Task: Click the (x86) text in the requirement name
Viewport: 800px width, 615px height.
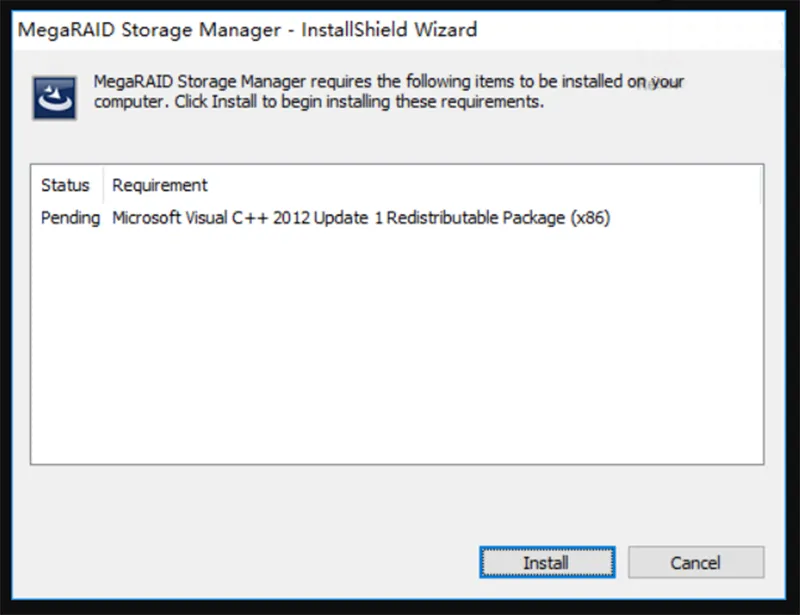Action: (x=591, y=218)
